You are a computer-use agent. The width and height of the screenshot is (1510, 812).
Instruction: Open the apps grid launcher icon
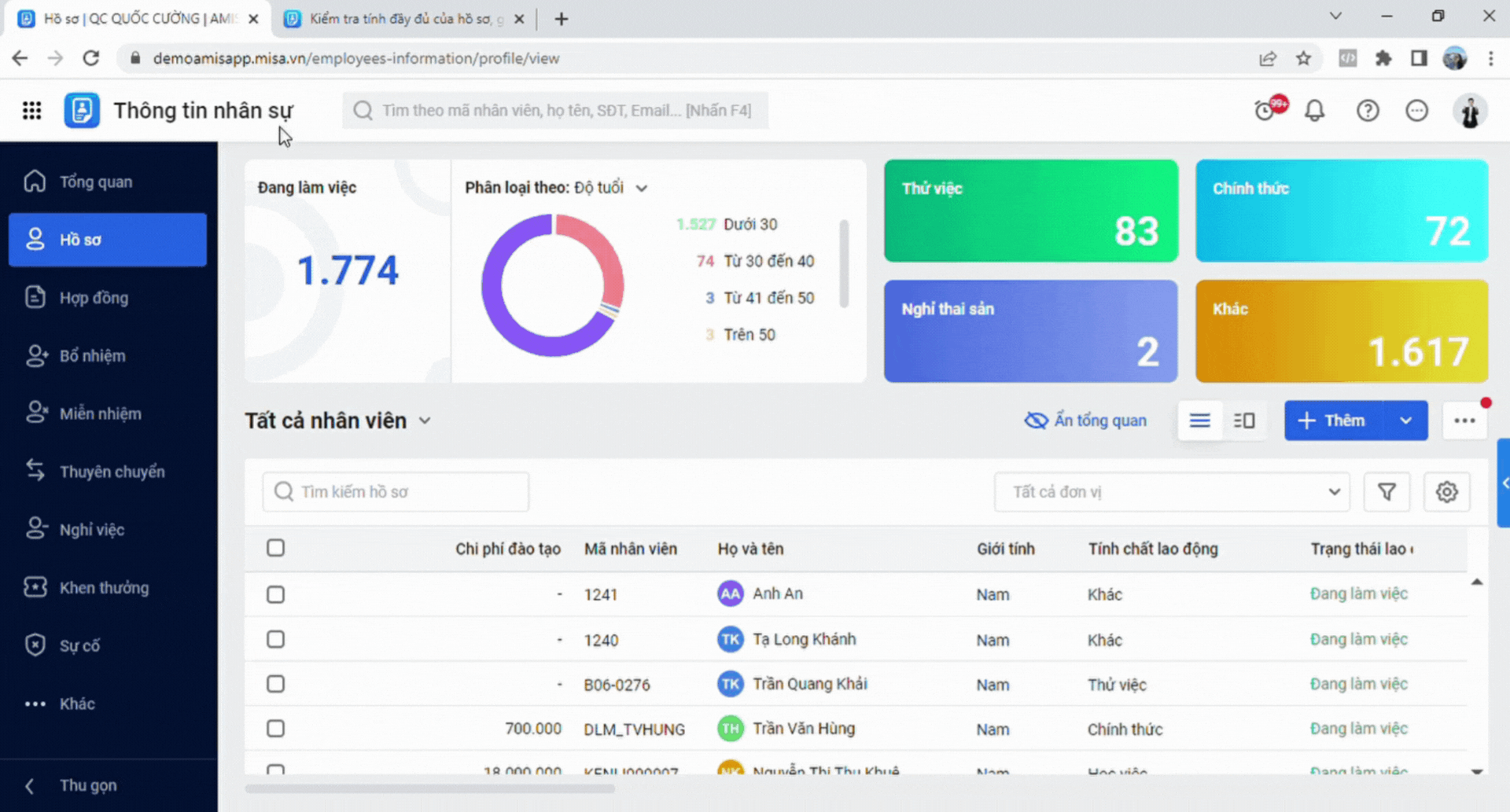pyautogui.click(x=31, y=111)
